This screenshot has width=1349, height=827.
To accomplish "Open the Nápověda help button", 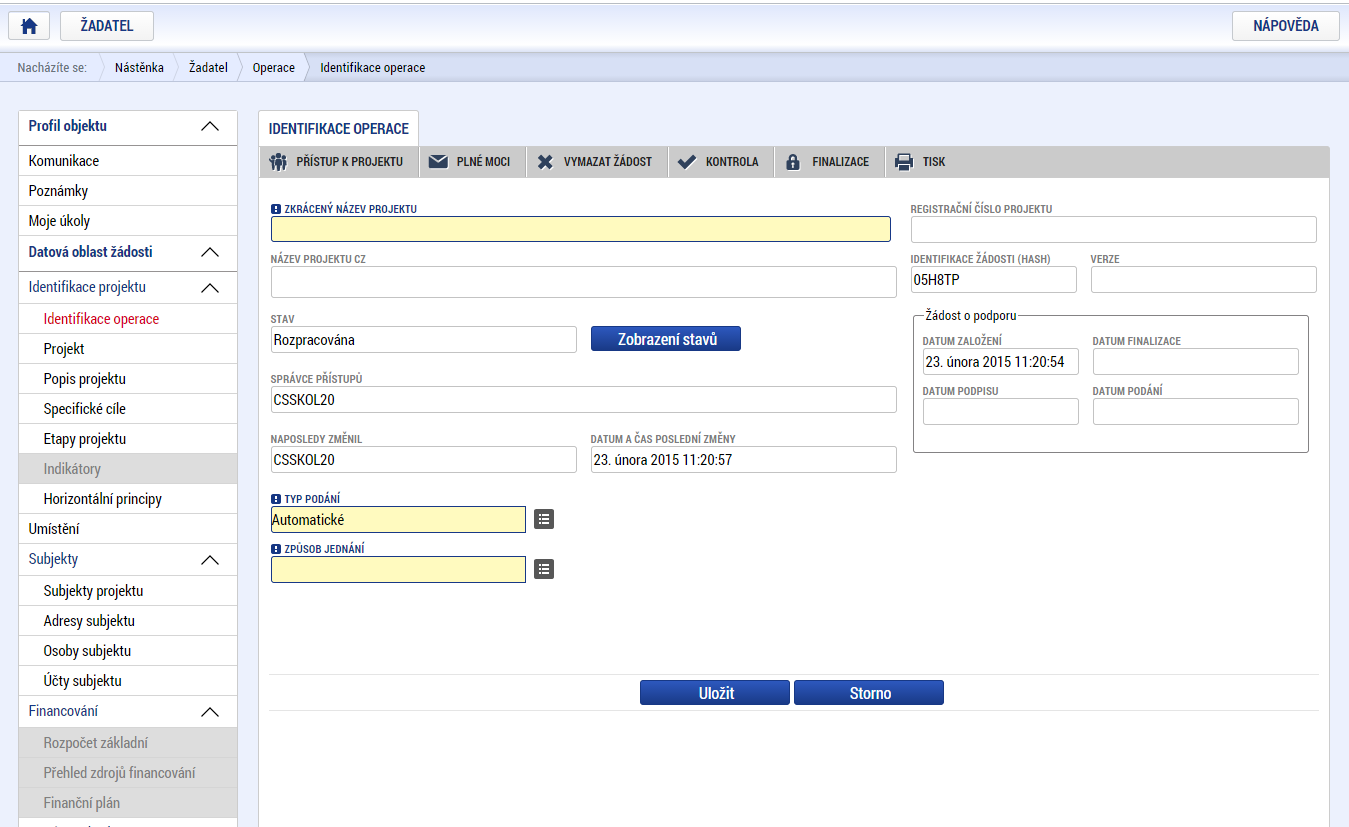I will [x=1285, y=26].
